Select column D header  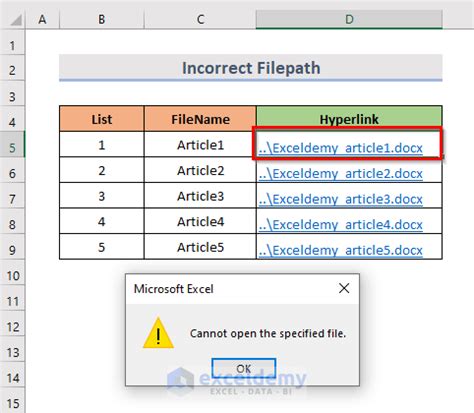tap(349, 19)
